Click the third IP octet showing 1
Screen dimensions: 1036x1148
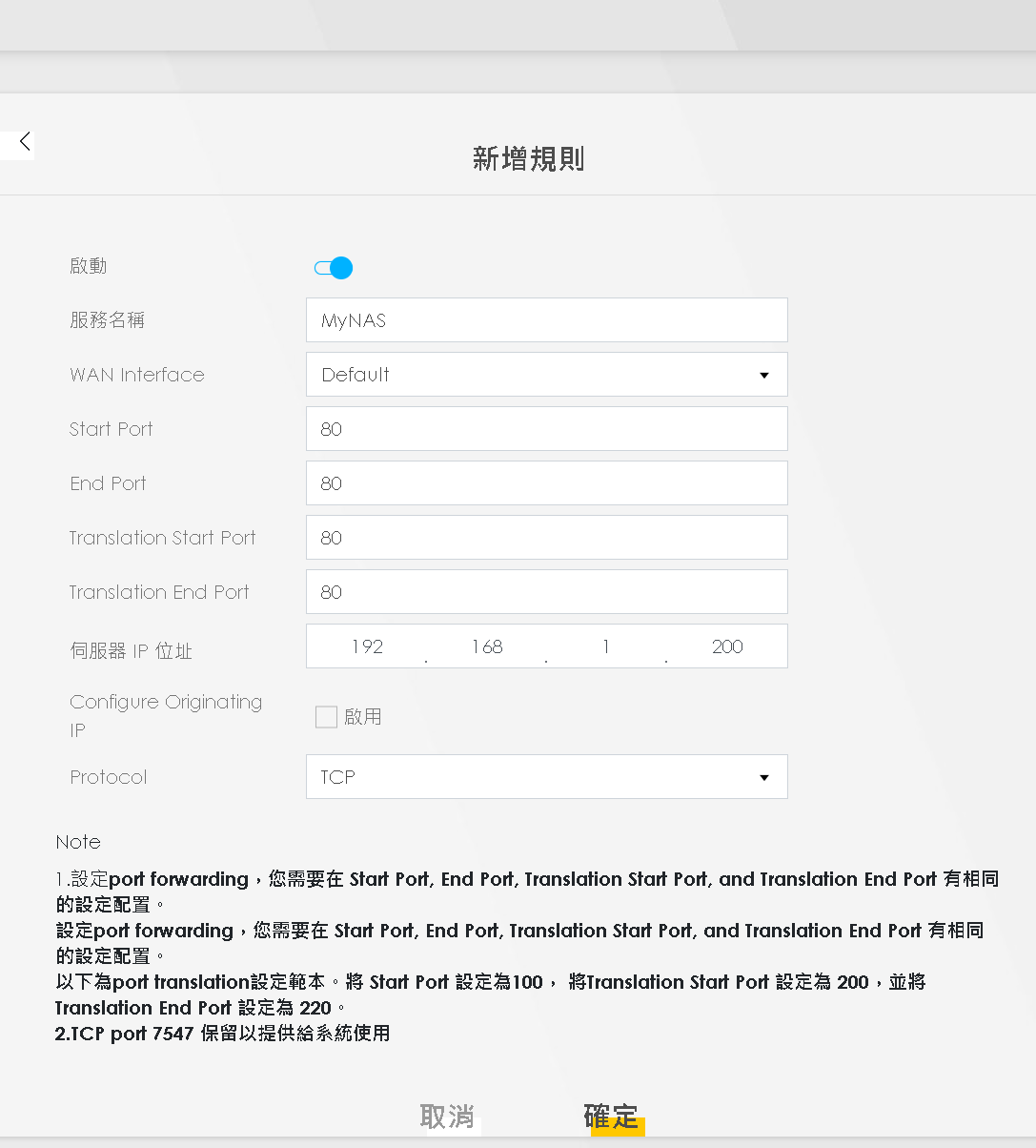(x=606, y=646)
